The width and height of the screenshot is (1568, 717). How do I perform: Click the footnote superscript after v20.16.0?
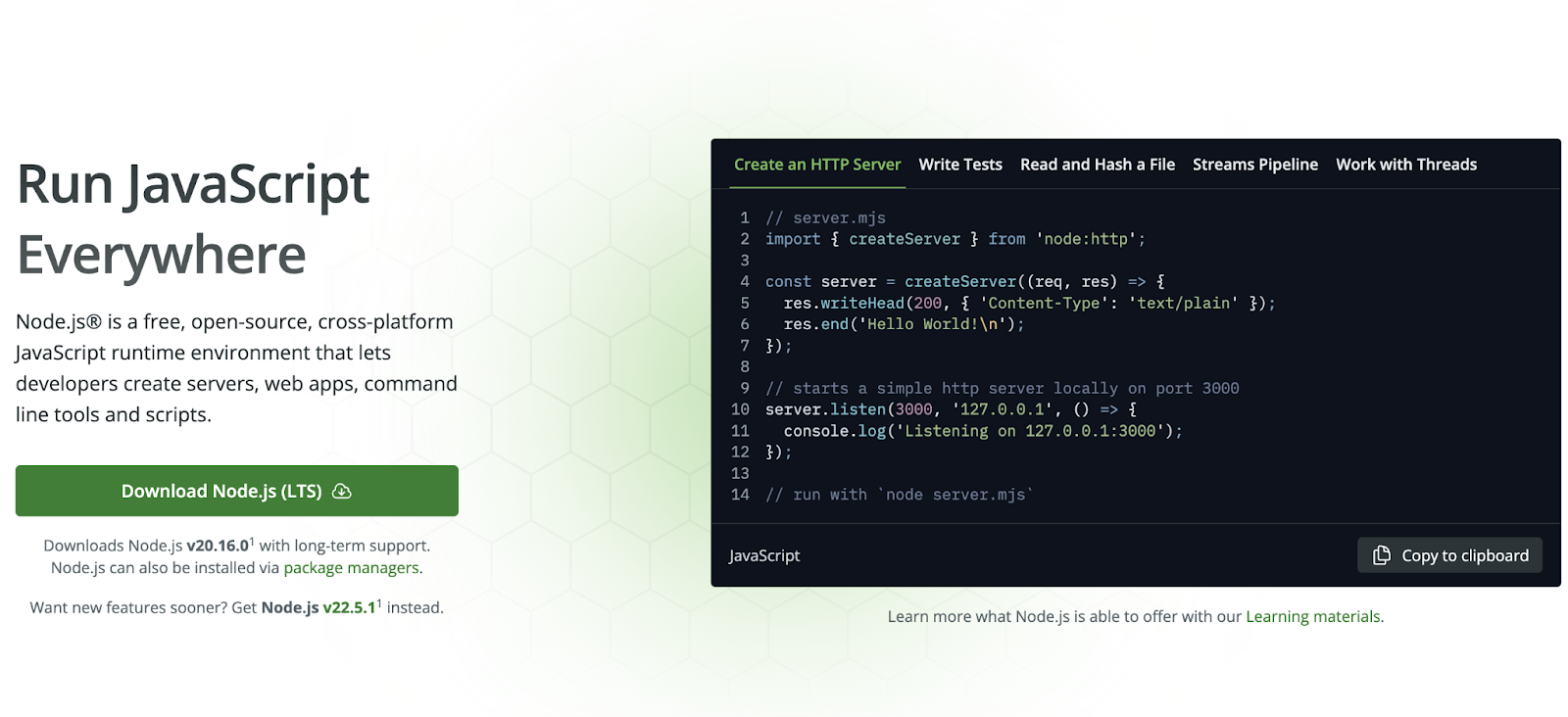pyautogui.click(x=252, y=541)
